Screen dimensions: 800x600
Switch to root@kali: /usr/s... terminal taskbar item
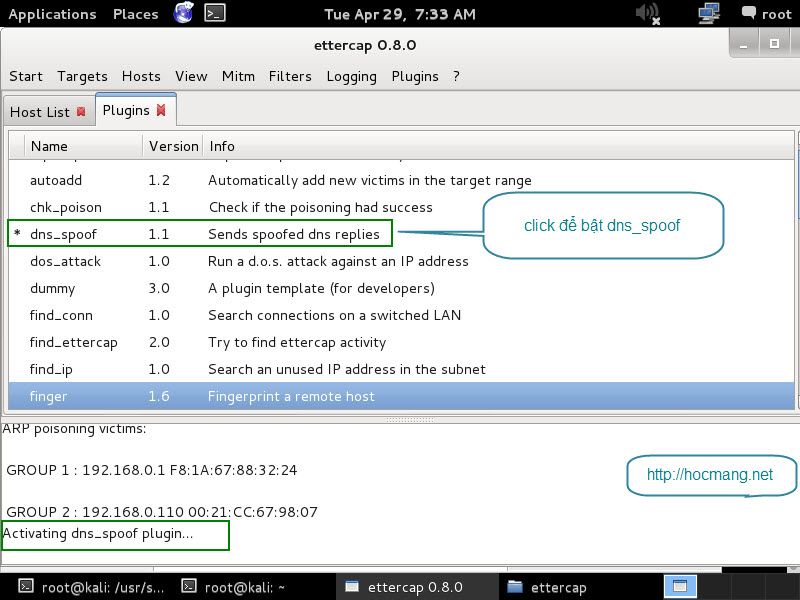coord(92,587)
